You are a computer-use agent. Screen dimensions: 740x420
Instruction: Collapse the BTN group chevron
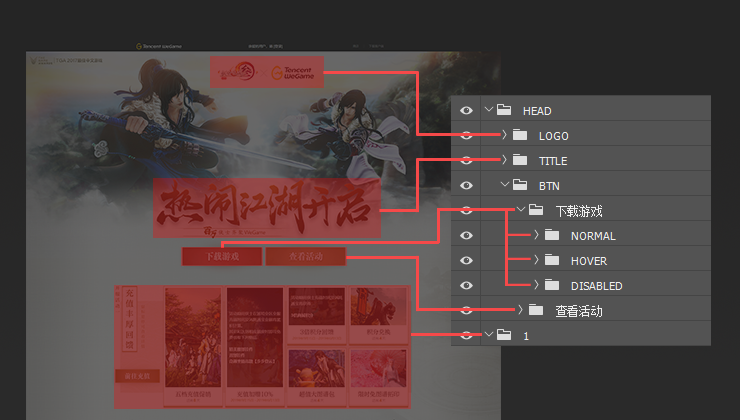[505, 185]
